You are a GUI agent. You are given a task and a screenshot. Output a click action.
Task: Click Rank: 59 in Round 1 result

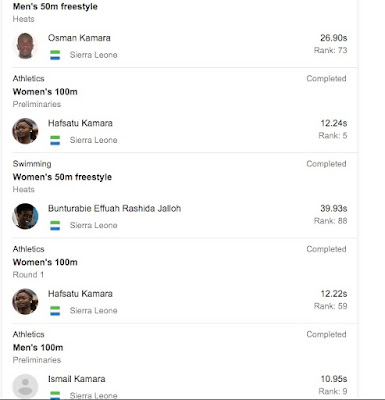point(331,306)
